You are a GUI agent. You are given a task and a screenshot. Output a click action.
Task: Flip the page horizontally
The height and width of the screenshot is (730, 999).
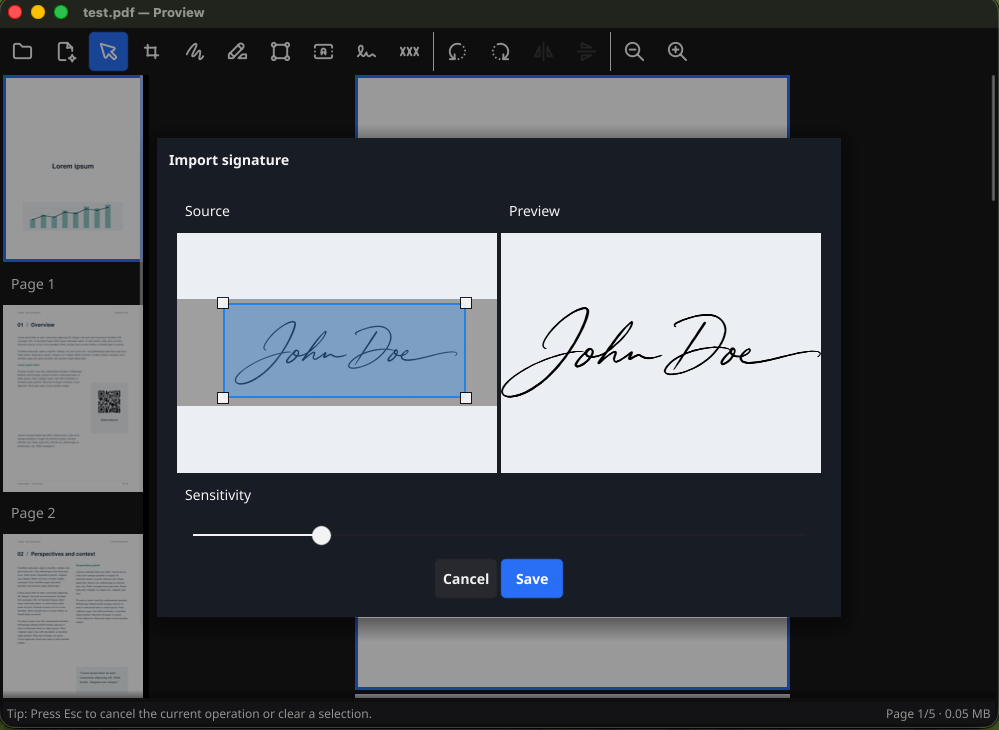[543, 52]
